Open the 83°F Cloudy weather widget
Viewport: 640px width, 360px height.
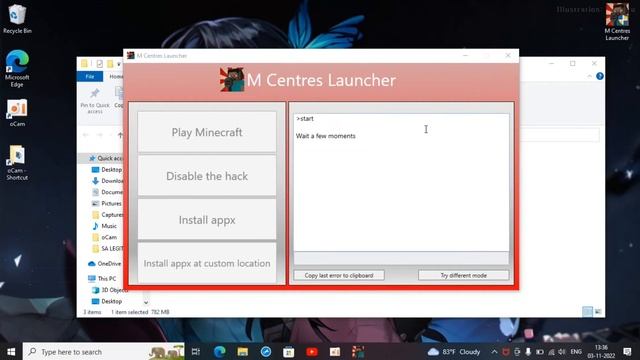pyautogui.click(x=454, y=351)
